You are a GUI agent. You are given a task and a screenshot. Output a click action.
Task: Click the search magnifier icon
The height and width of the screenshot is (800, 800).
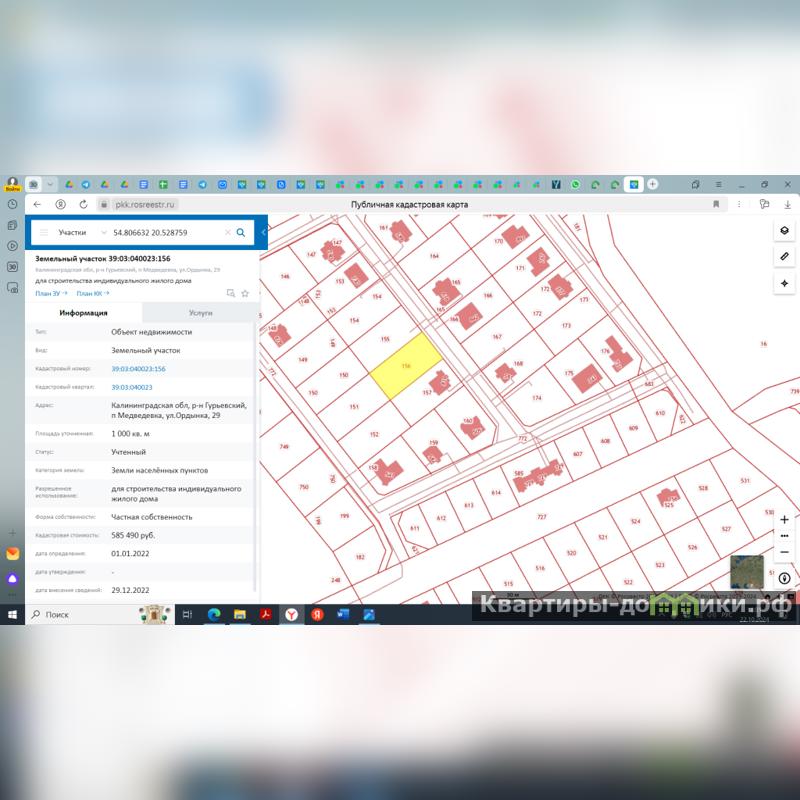coord(241,232)
